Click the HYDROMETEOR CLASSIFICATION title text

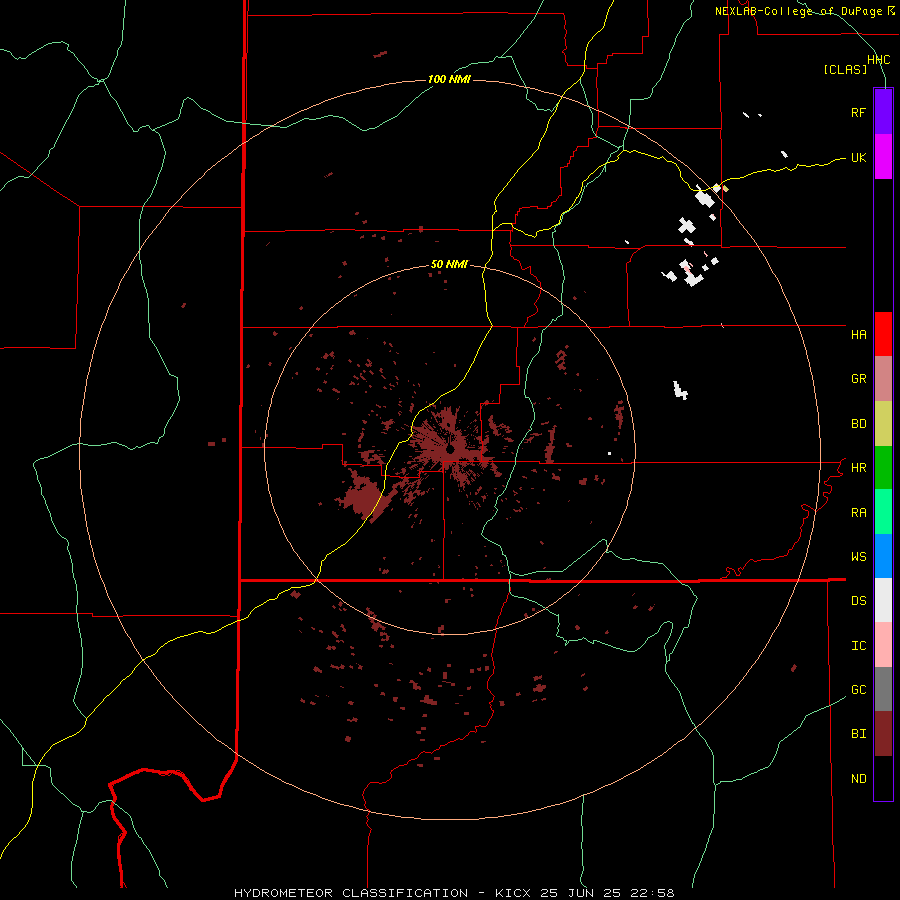(351, 893)
